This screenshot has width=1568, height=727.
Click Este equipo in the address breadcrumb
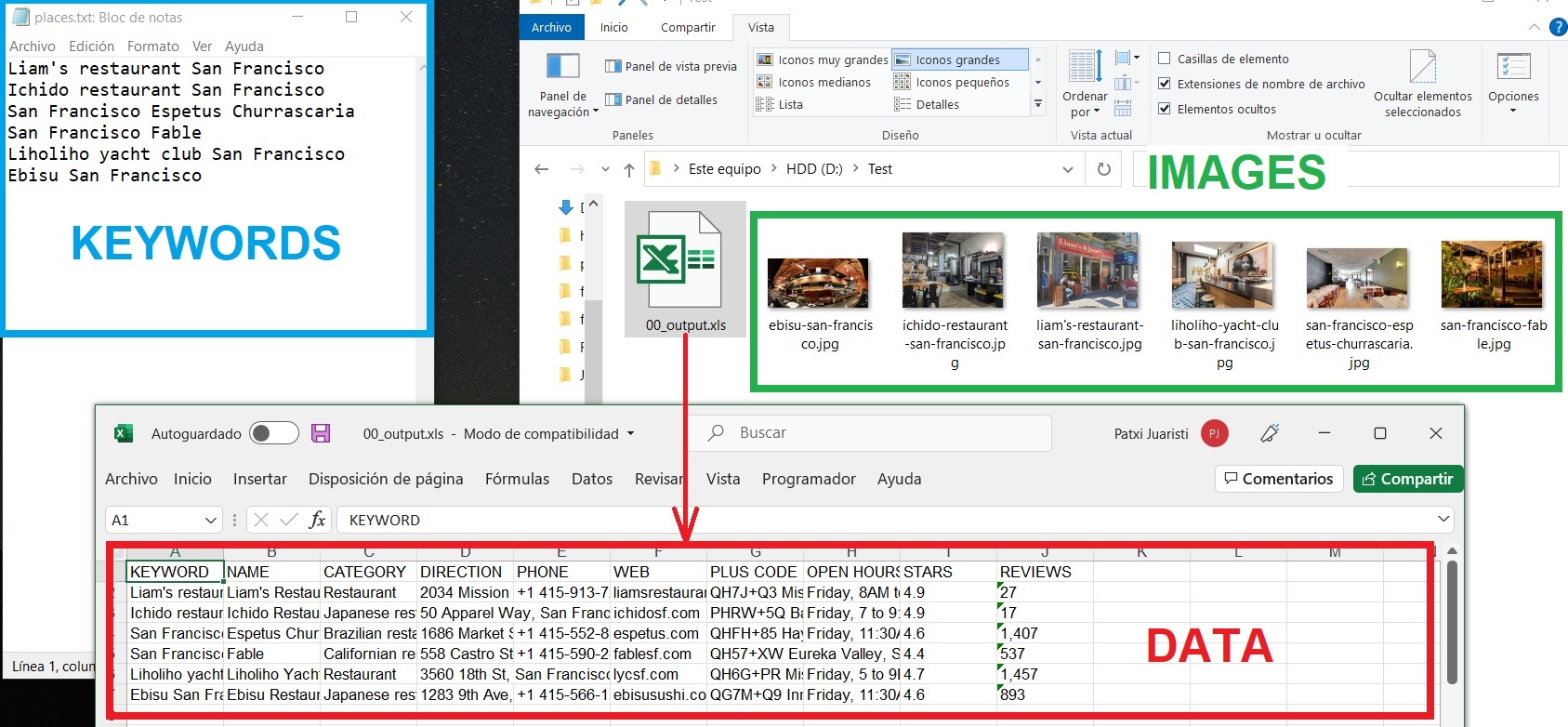point(724,169)
